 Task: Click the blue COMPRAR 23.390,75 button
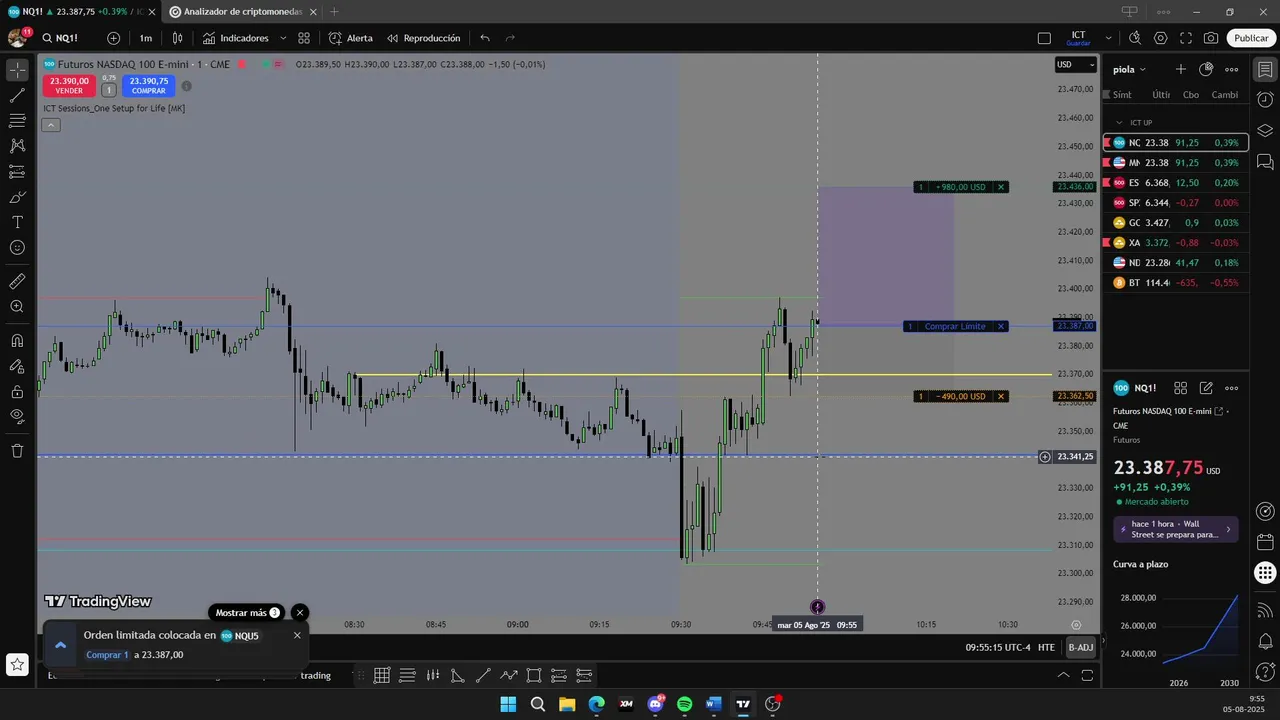149,86
